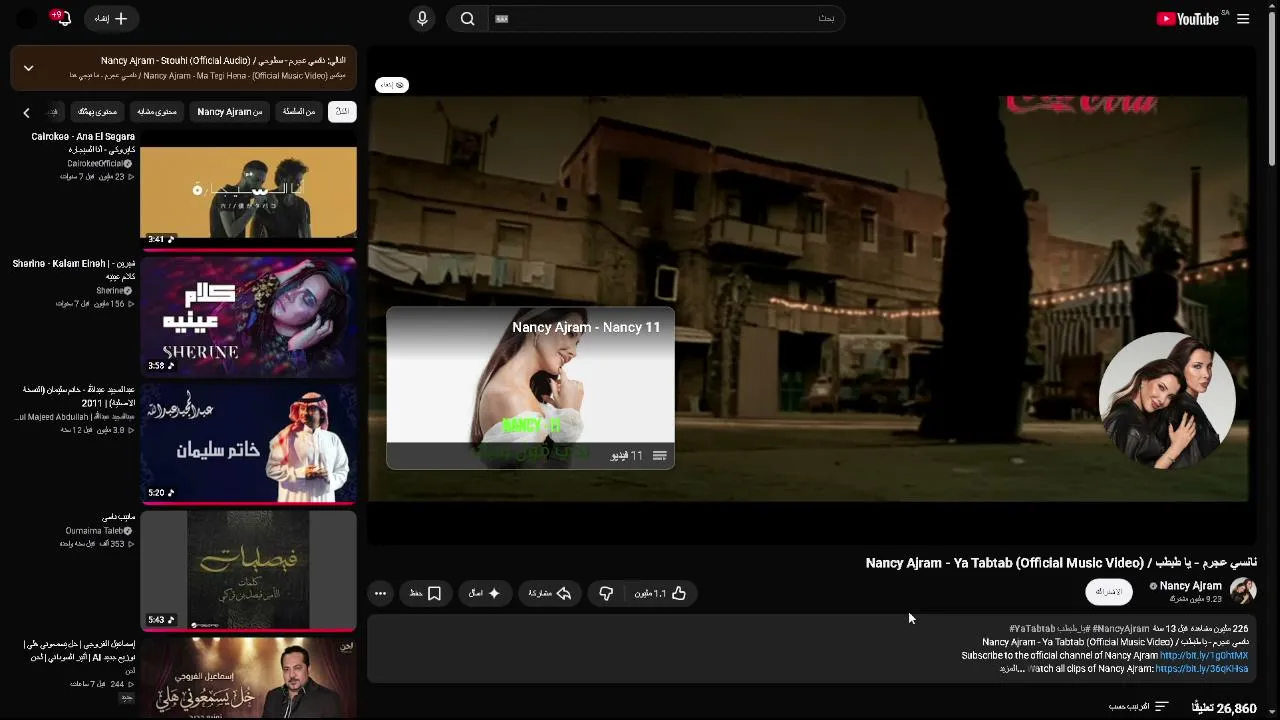Click the Ask (اسأل) sparkle button
Image resolution: width=1280 pixels, height=720 pixels.
(485, 593)
